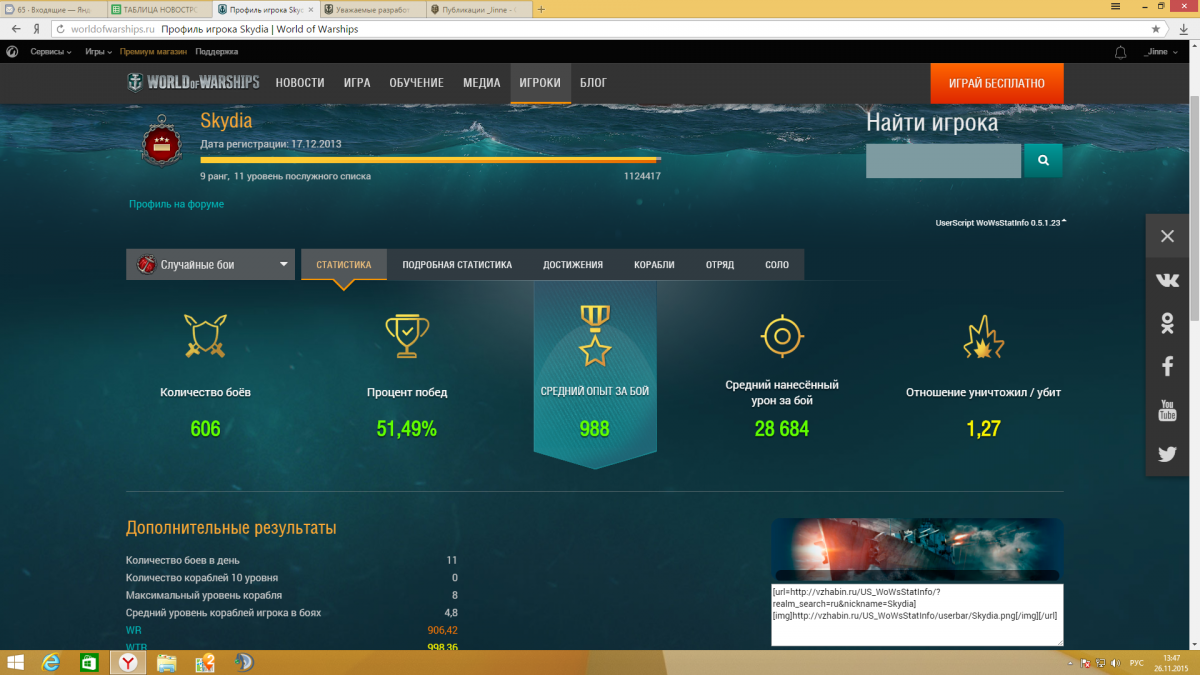1200x675 pixels.
Task: Open the Windows Start button
Action: [17, 662]
